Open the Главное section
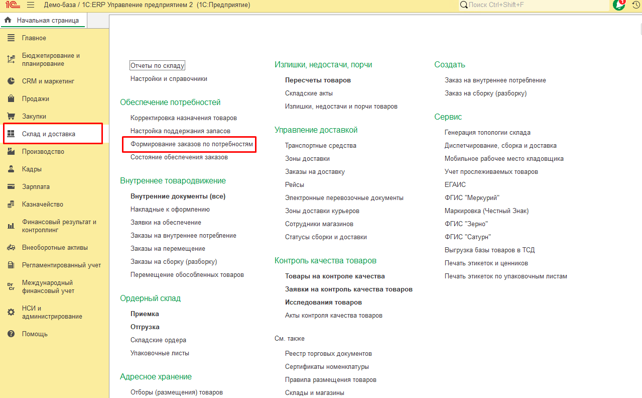This screenshot has height=398, width=642. click(x=34, y=38)
